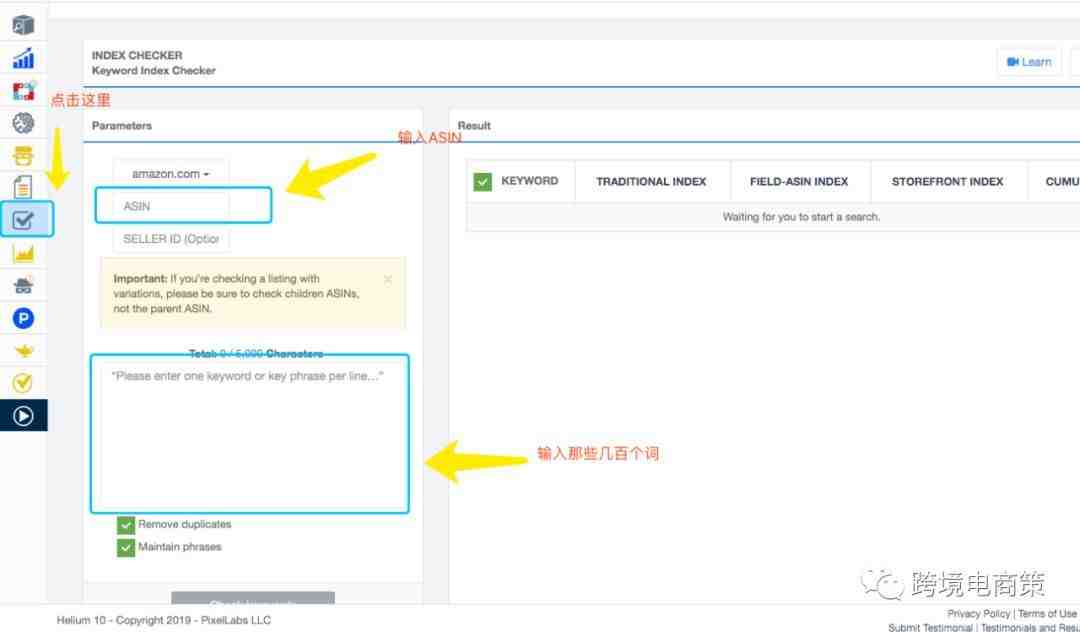Open the brain icon tool in sidebar

[23, 123]
